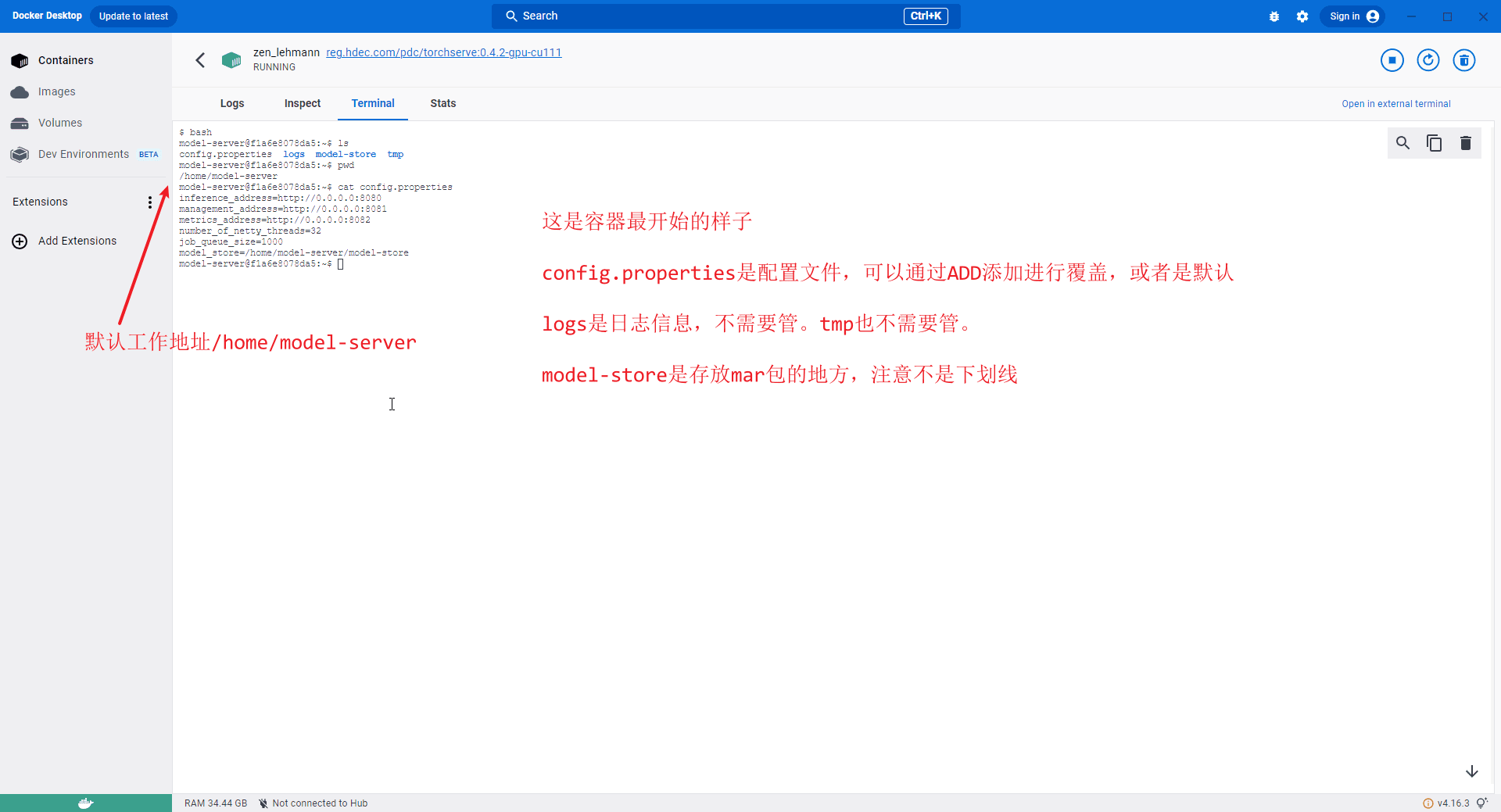
Task: Open the Inspect tab
Action: click(302, 103)
